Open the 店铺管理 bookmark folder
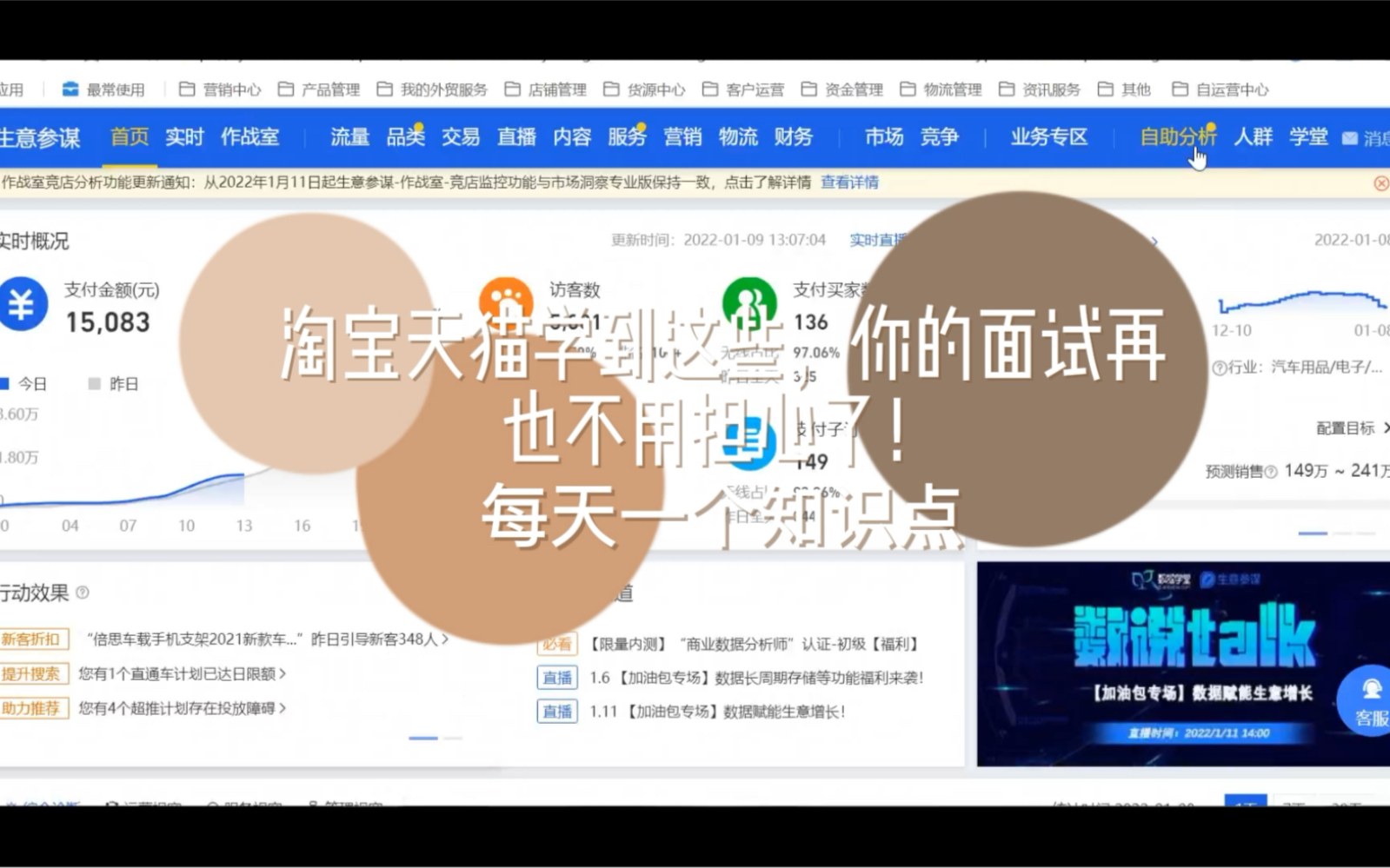The height and width of the screenshot is (868, 1390). (x=546, y=89)
